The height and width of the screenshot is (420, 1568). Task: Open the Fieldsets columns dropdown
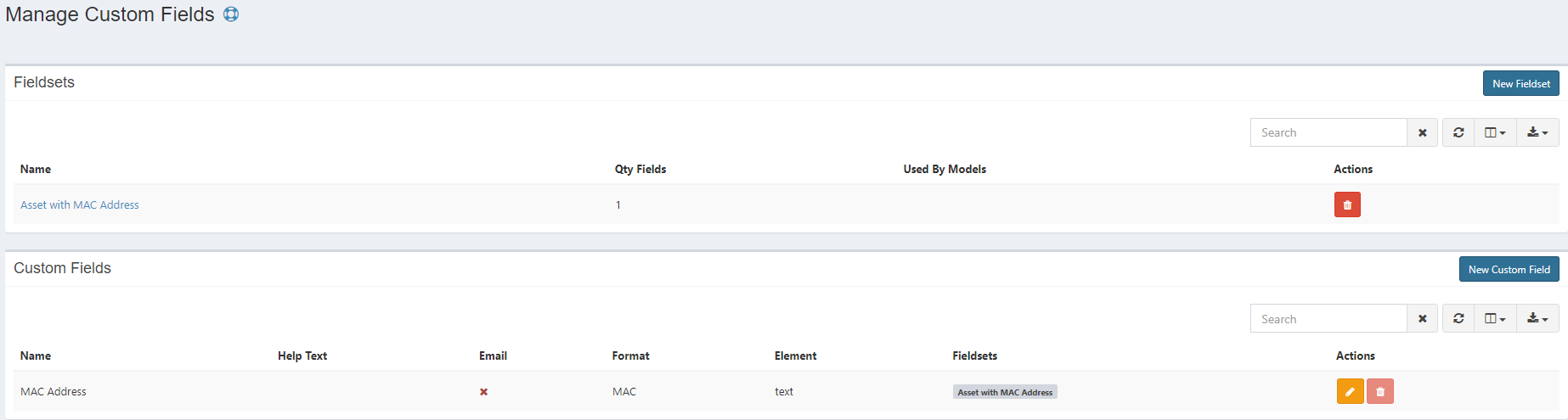pos(1494,132)
